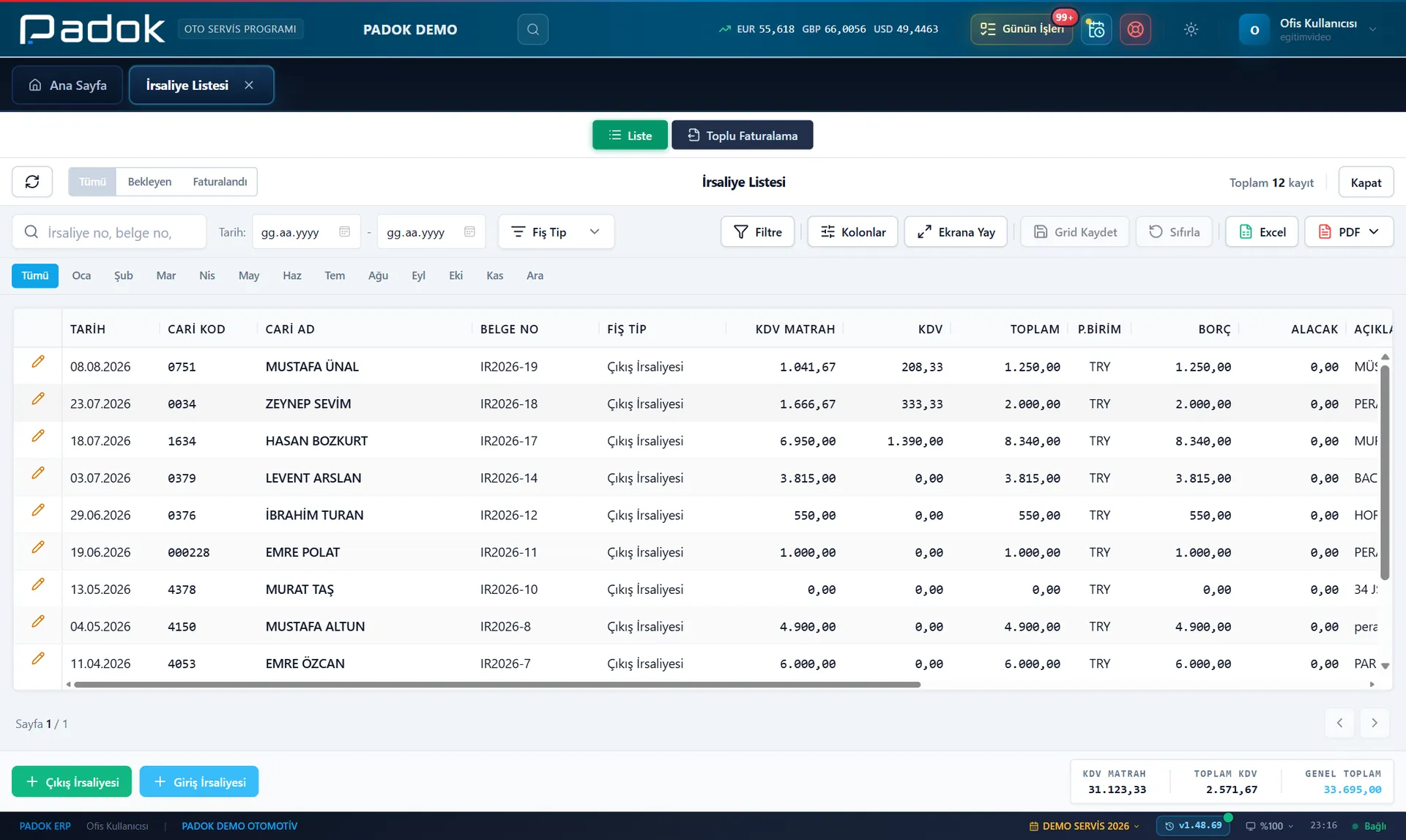The width and height of the screenshot is (1406, 840).
Task: Export the list to Excel
Action: point(1262,232)
